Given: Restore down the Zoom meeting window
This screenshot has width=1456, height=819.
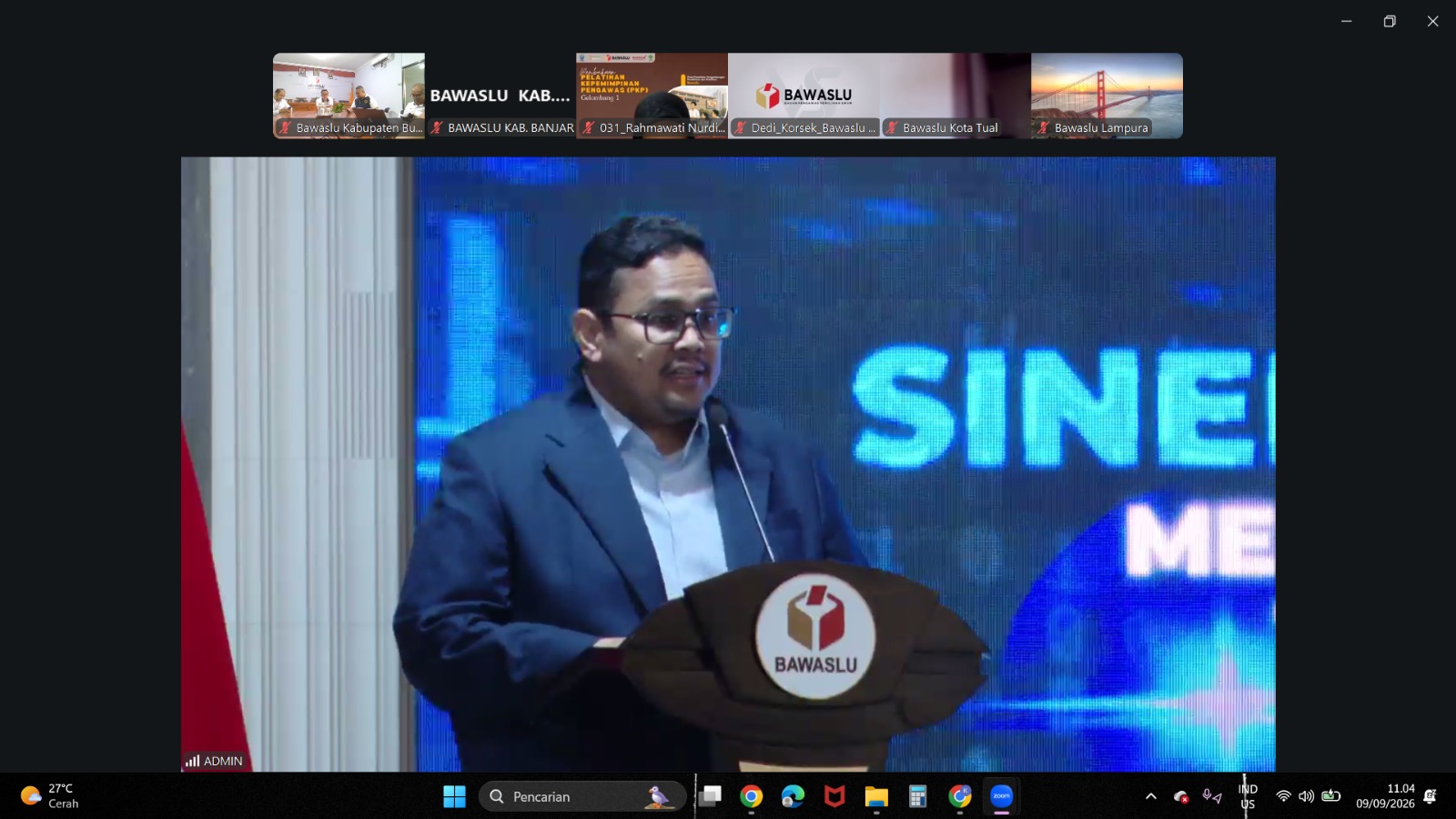Looking at the screenshot, I should point(1390,21).
